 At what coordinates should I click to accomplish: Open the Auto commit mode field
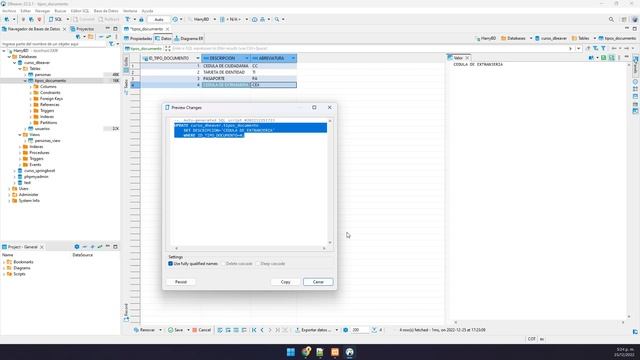pyautogui.click(x=159, y=19)
